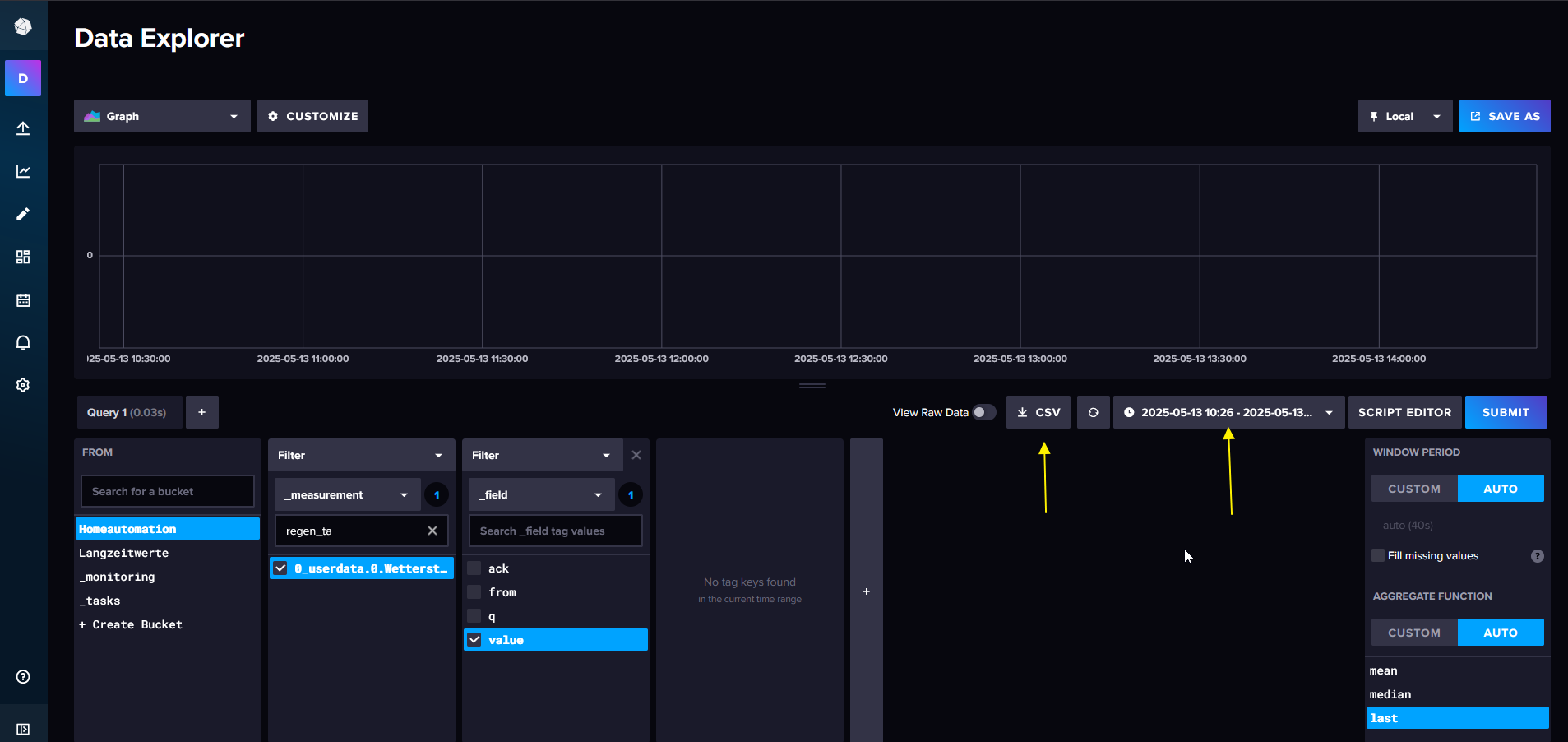Screen dimensions: 1568x742
Task: Open Load Data upload icon in sidebar
Action: 23,128
